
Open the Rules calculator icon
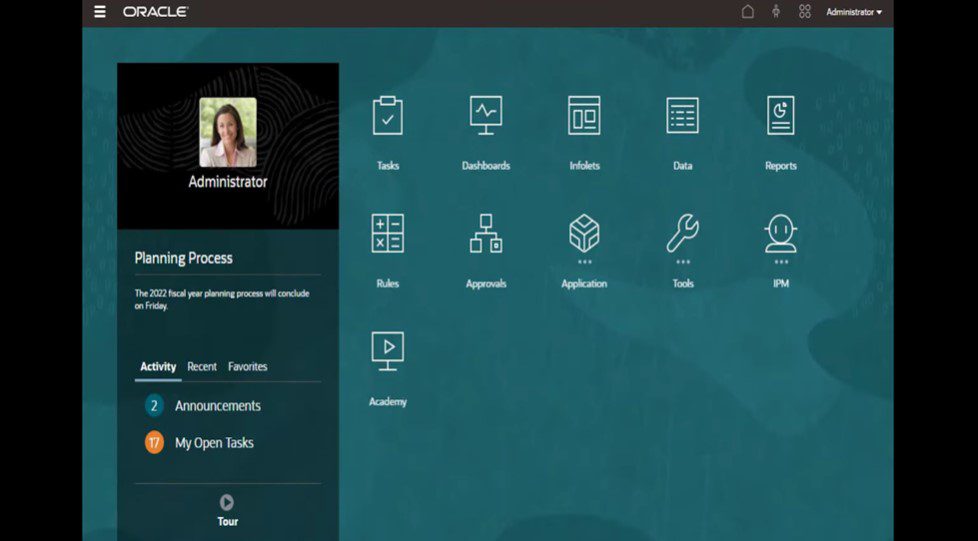tap(387, 233)
